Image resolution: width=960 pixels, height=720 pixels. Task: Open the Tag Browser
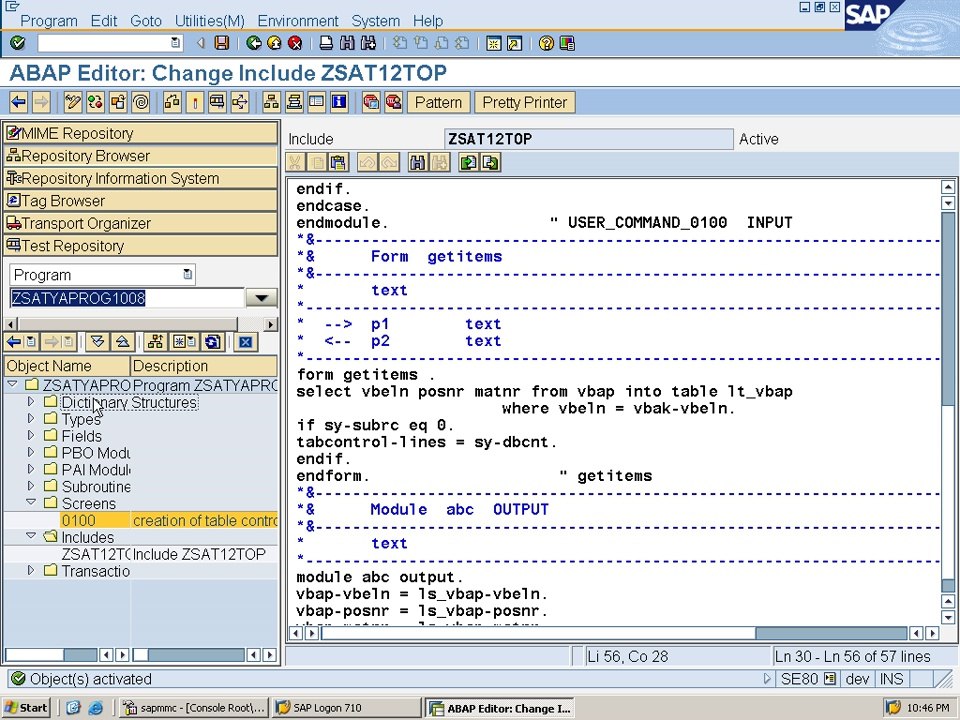pos(141,201)
